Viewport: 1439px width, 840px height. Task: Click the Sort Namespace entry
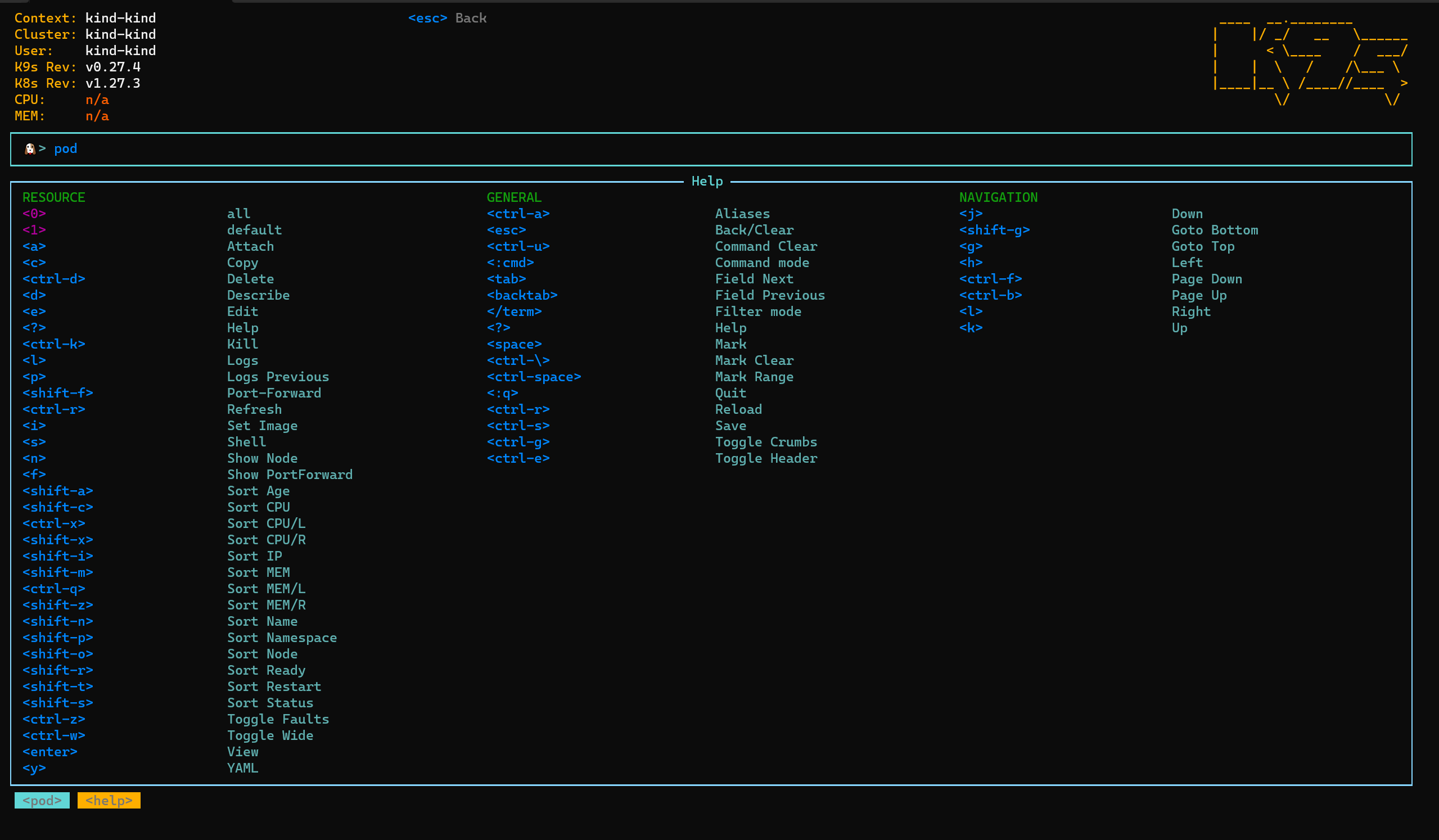[x=282, y=638]
